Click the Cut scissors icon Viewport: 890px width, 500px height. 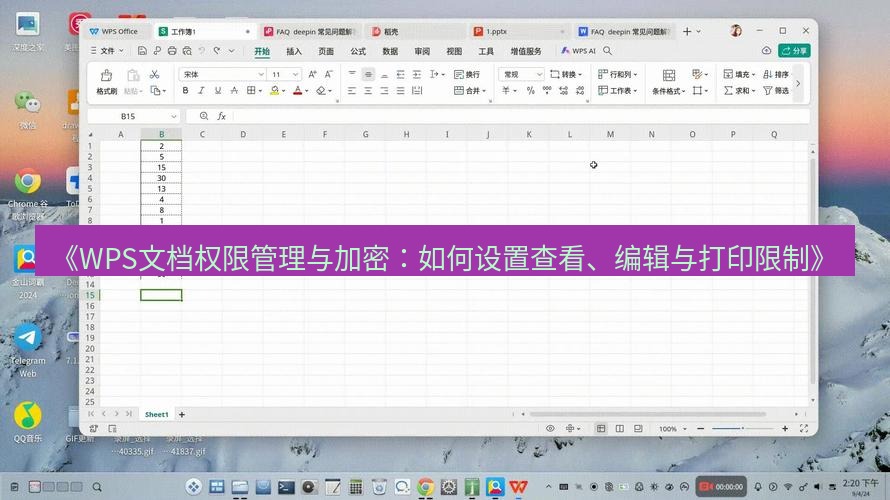click(x=154, y=74)
